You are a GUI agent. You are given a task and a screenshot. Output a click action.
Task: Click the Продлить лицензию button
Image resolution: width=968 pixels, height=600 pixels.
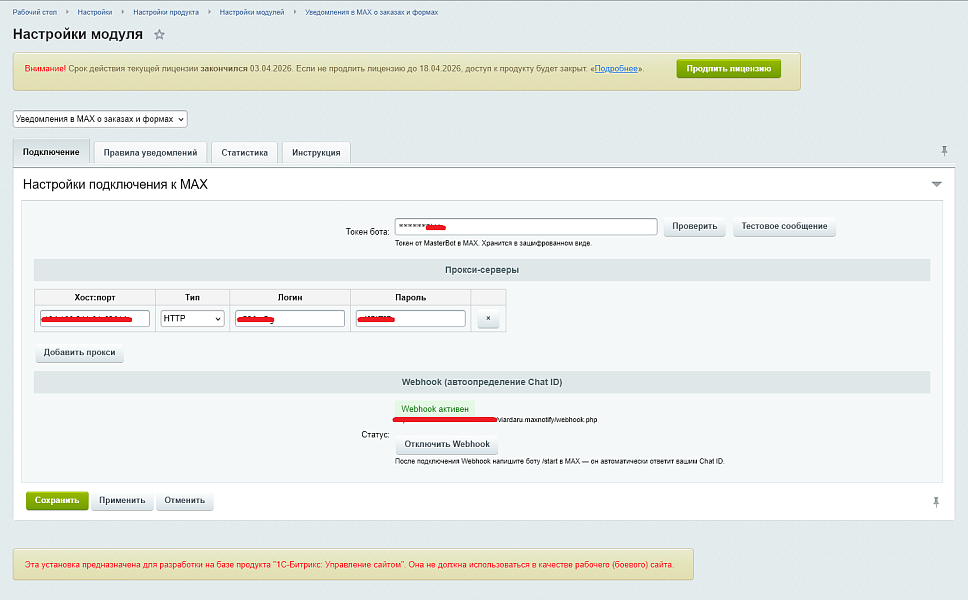point(728,69)
